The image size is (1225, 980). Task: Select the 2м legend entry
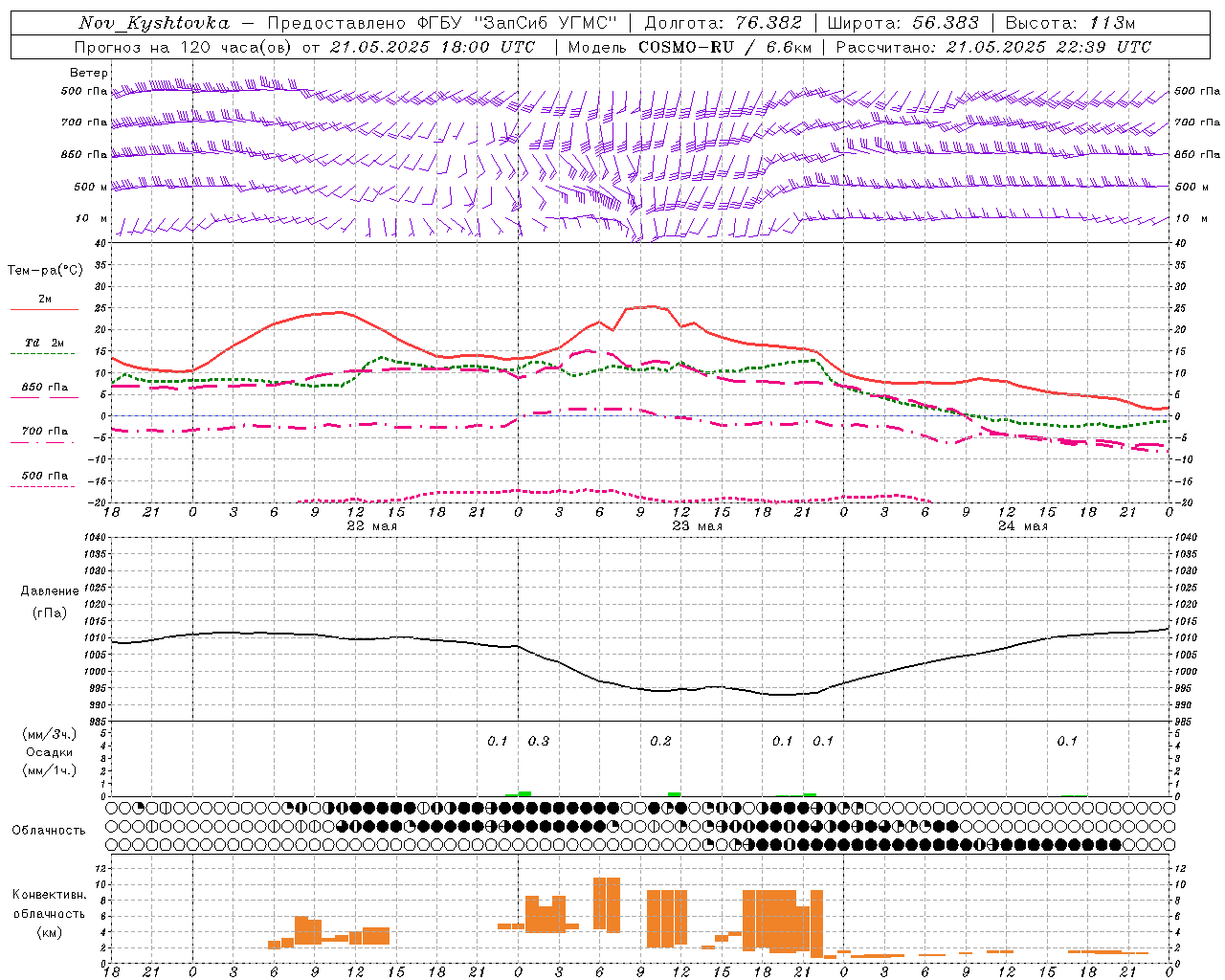point(45,299)
